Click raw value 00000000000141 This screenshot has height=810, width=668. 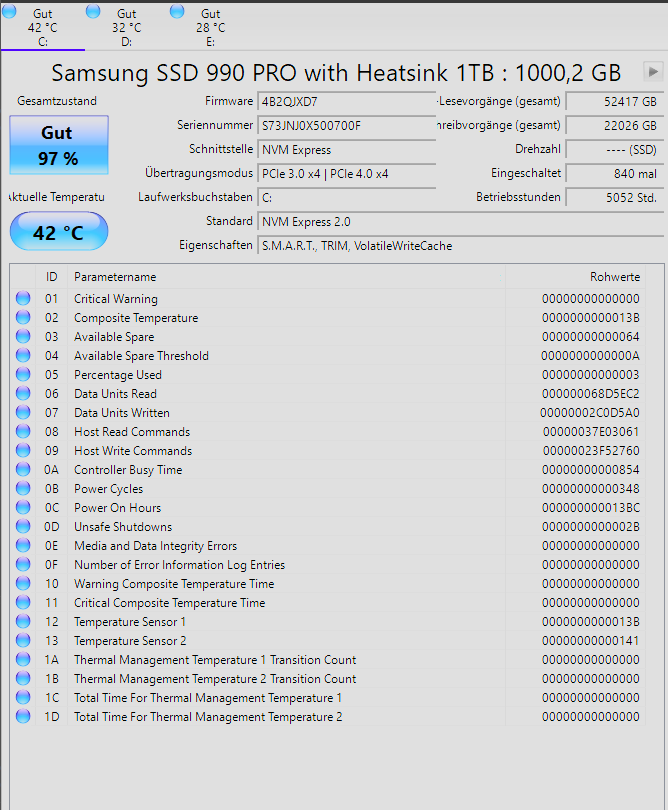point(591,641)
